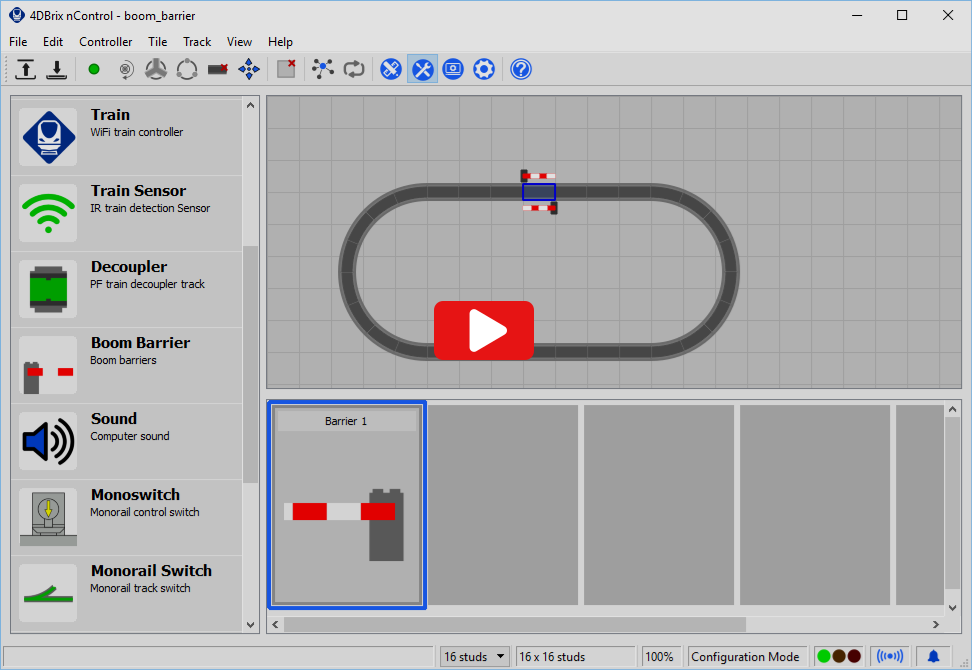Click tile panel horizontal scroll left arrow
This screenshot has width=972, height=670.
coord(275,624)
